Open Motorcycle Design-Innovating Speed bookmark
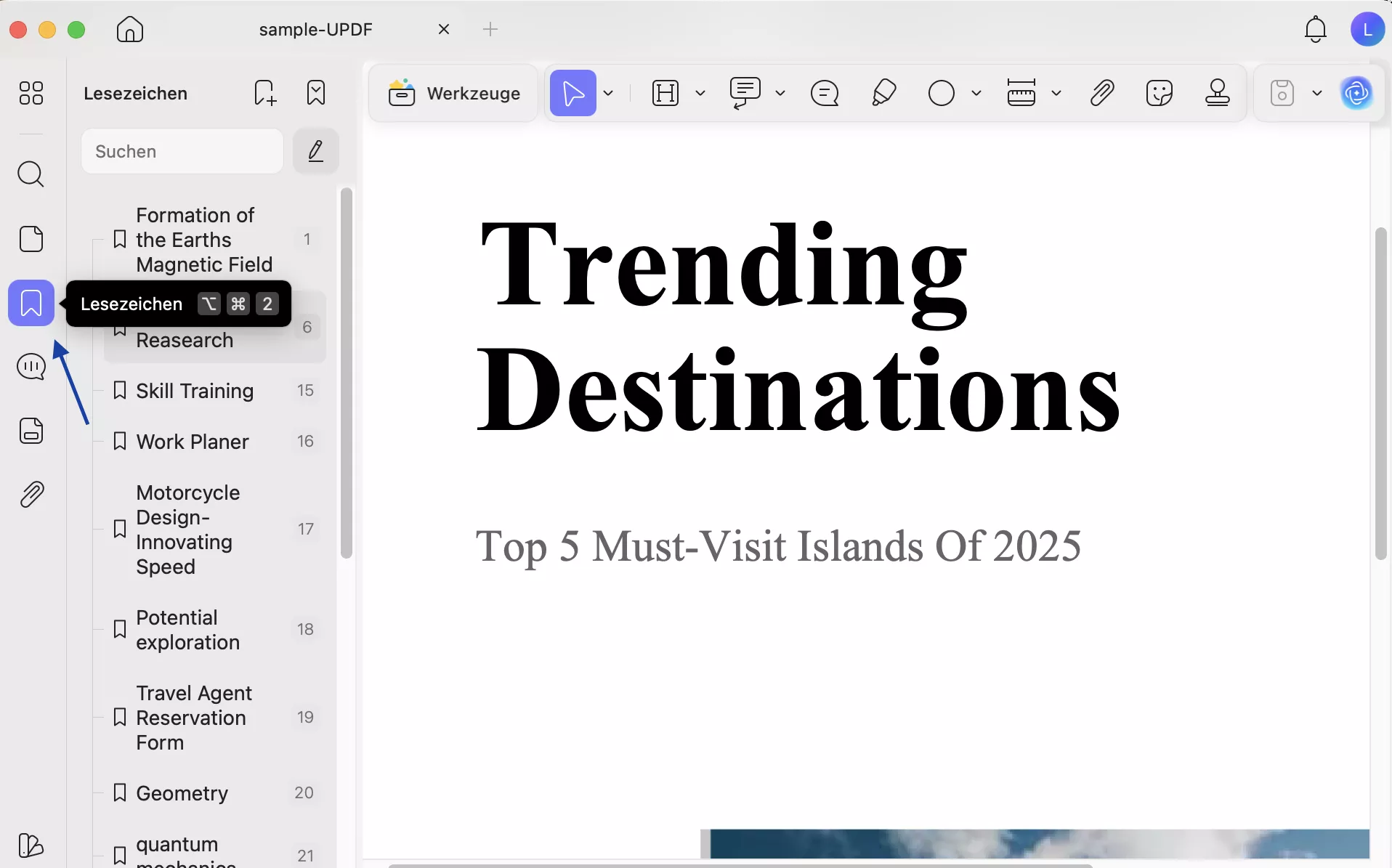The width and height of the screenshot is (1392, 868). (215, 530)
